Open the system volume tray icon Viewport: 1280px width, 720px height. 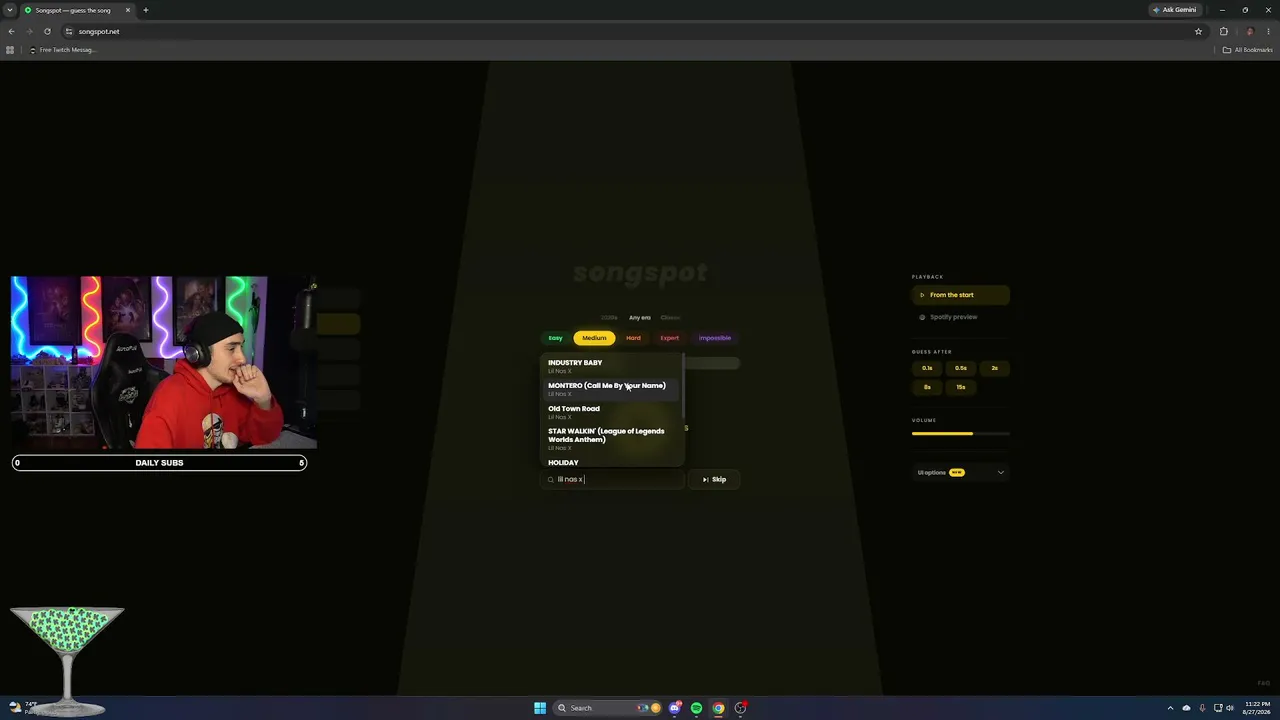(x=1230, y=708)
